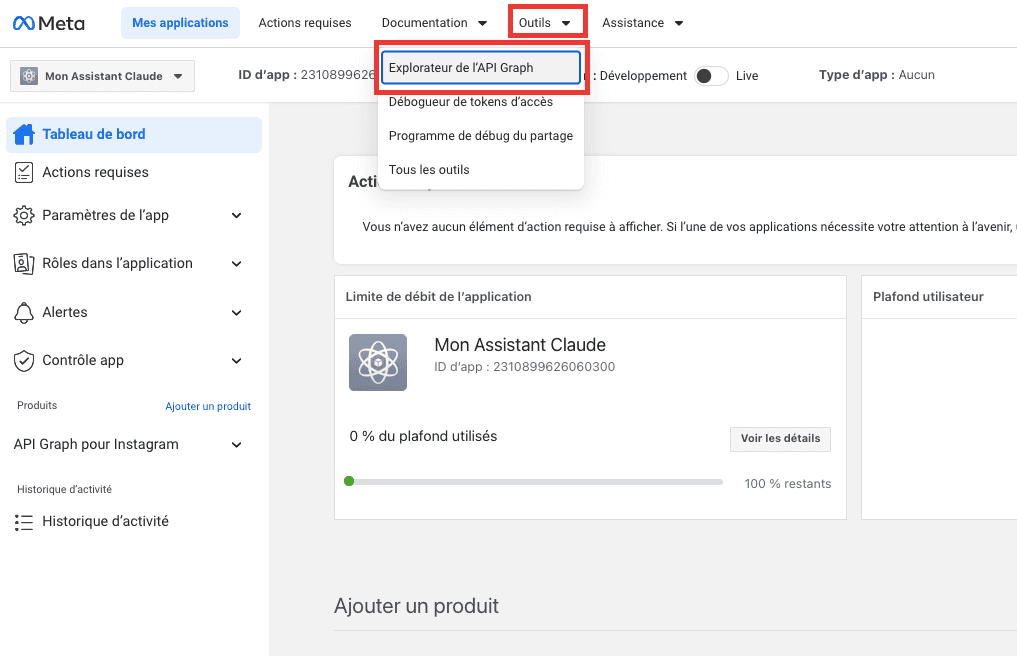This screenshot has width=1017, height=656.
Task: Click the Meta logo
Action: point(49,23)
